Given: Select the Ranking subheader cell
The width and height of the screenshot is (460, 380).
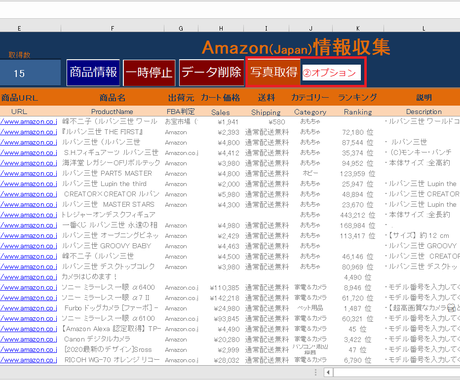Looking at the screenshot, I should pyautogui.click(x=358, y=112).
